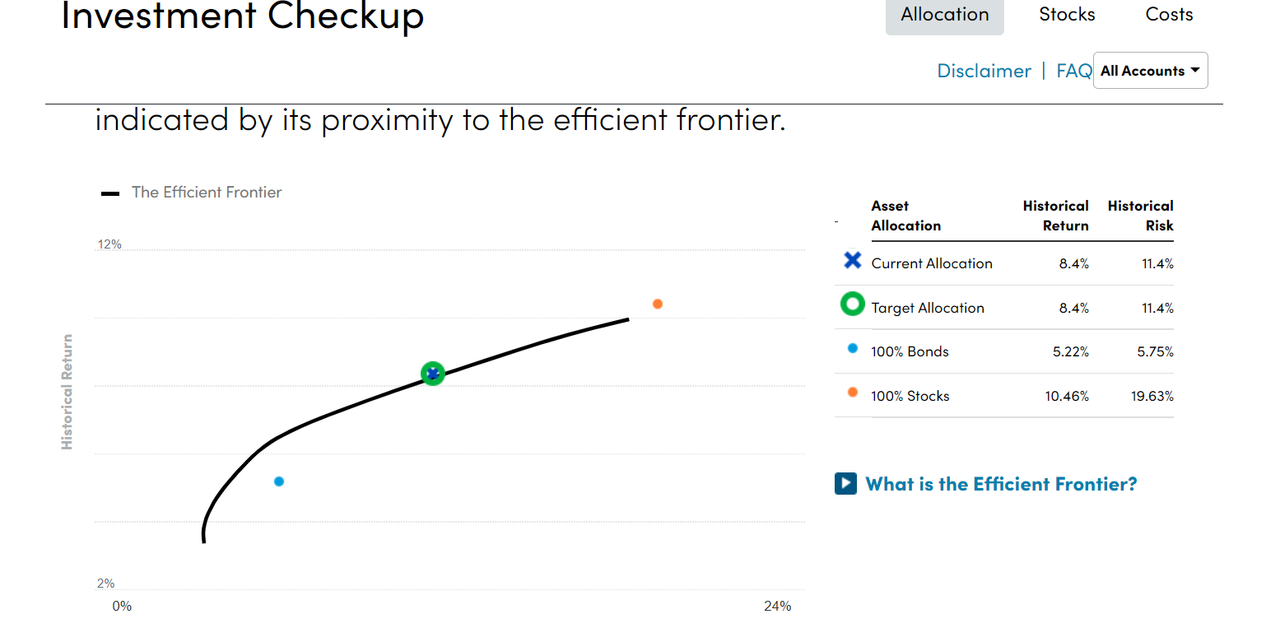This screenshot has width=1280, height=623.
Task: Click the play icon next to Efficient Frontier question
Action: tap(845, 483)
